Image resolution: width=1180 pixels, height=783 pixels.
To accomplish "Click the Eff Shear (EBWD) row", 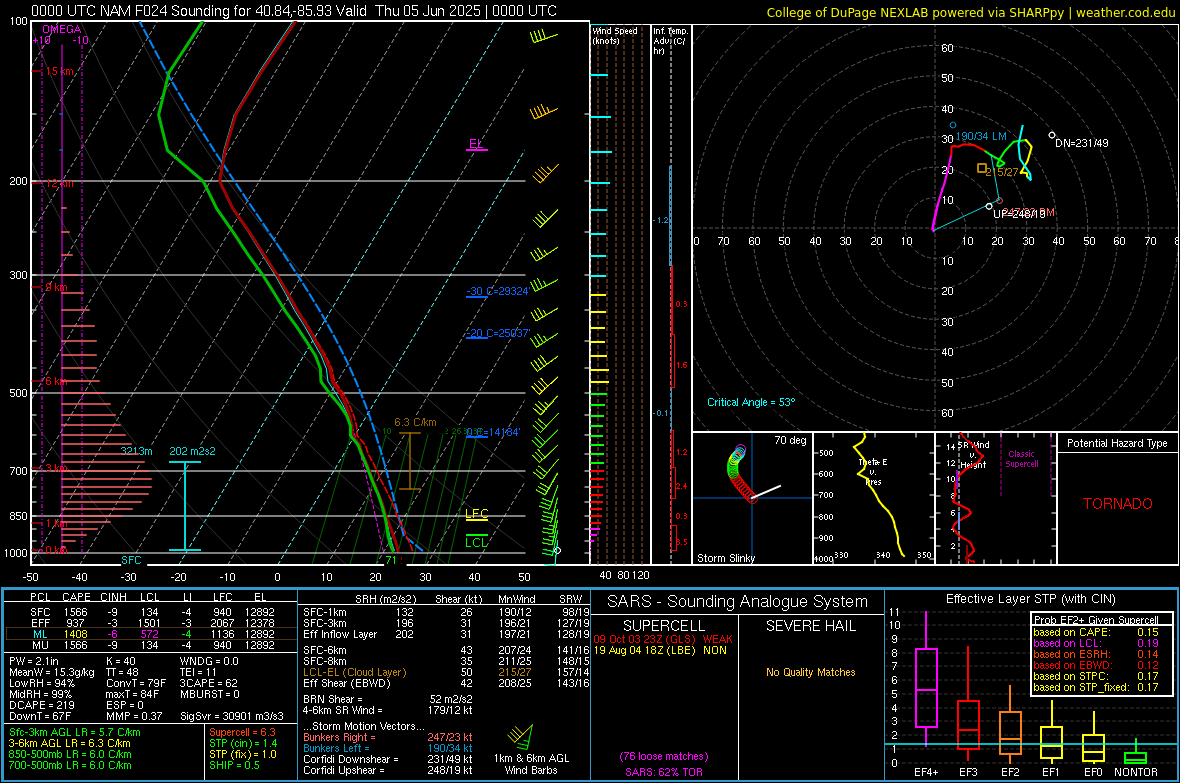I will 446,683.
